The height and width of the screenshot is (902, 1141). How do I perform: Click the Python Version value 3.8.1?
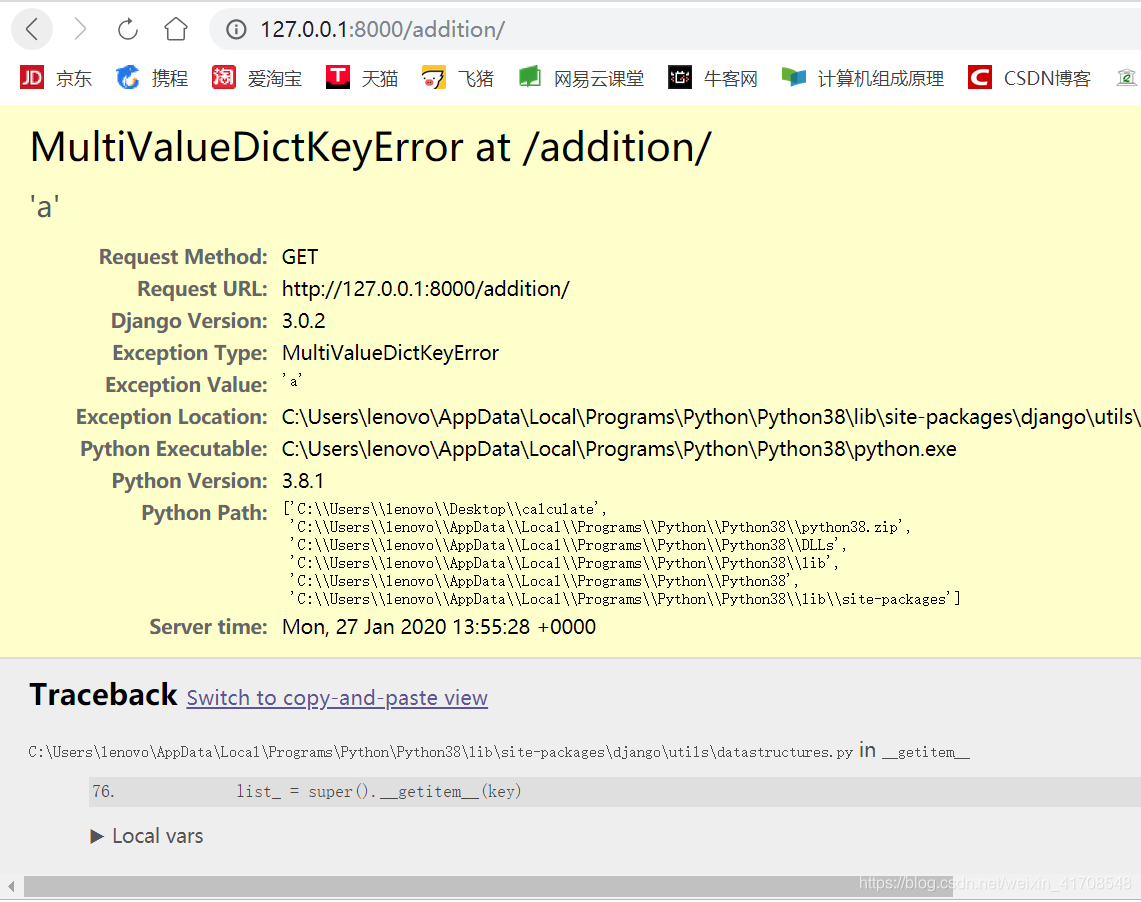pyautogui.click(x=303, y=481)
